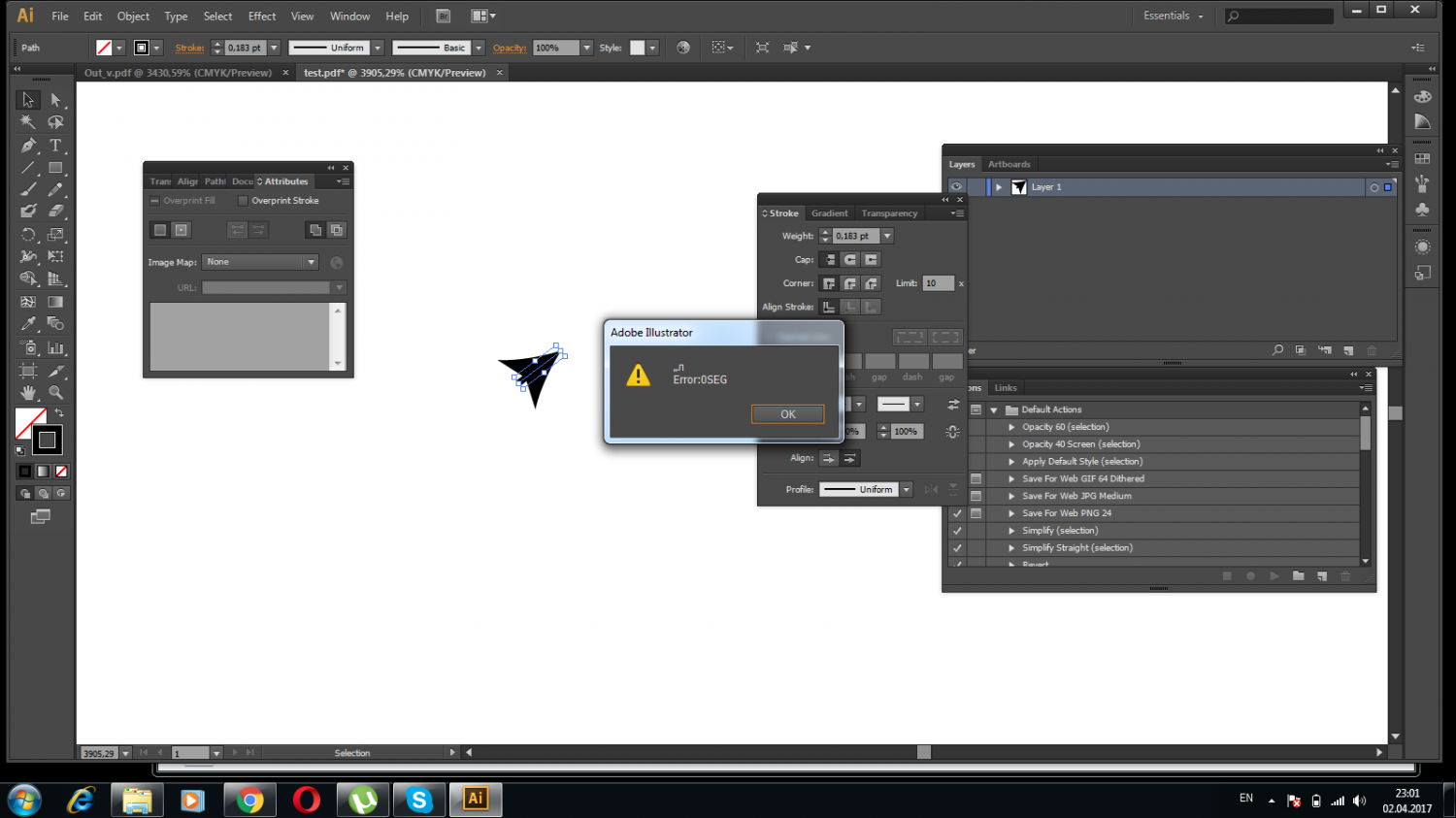The image size is (1456, 818).
Task: Click the create new layer icon
Action: click(1348, 350)
